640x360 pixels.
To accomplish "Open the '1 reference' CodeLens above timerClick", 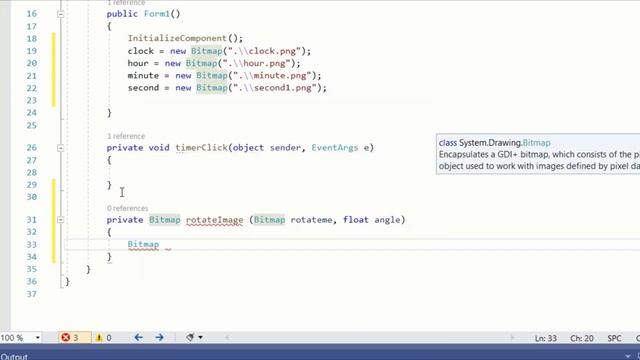I will 126,136.
